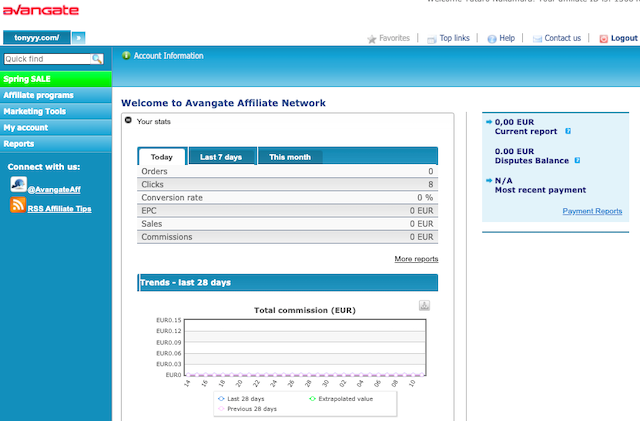Log out via the Logout link

(x=624, y=38)
